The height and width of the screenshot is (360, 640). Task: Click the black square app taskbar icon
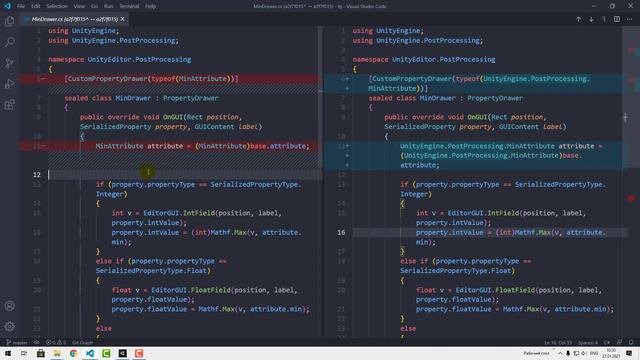(122, 353)
